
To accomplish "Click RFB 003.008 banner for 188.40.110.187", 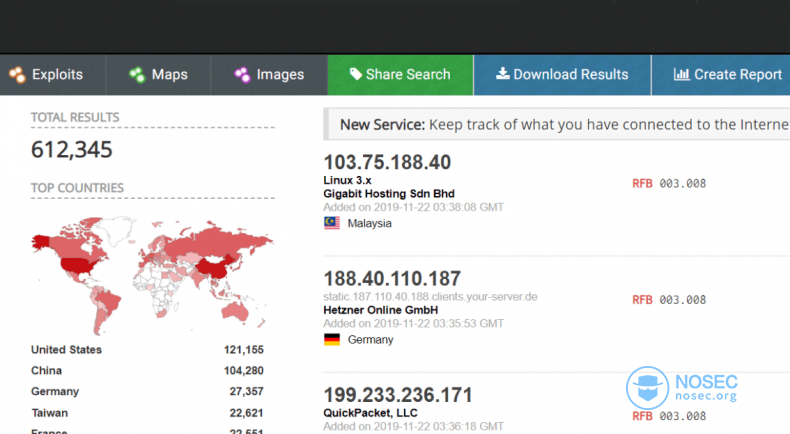I will (x=669, y=300).
